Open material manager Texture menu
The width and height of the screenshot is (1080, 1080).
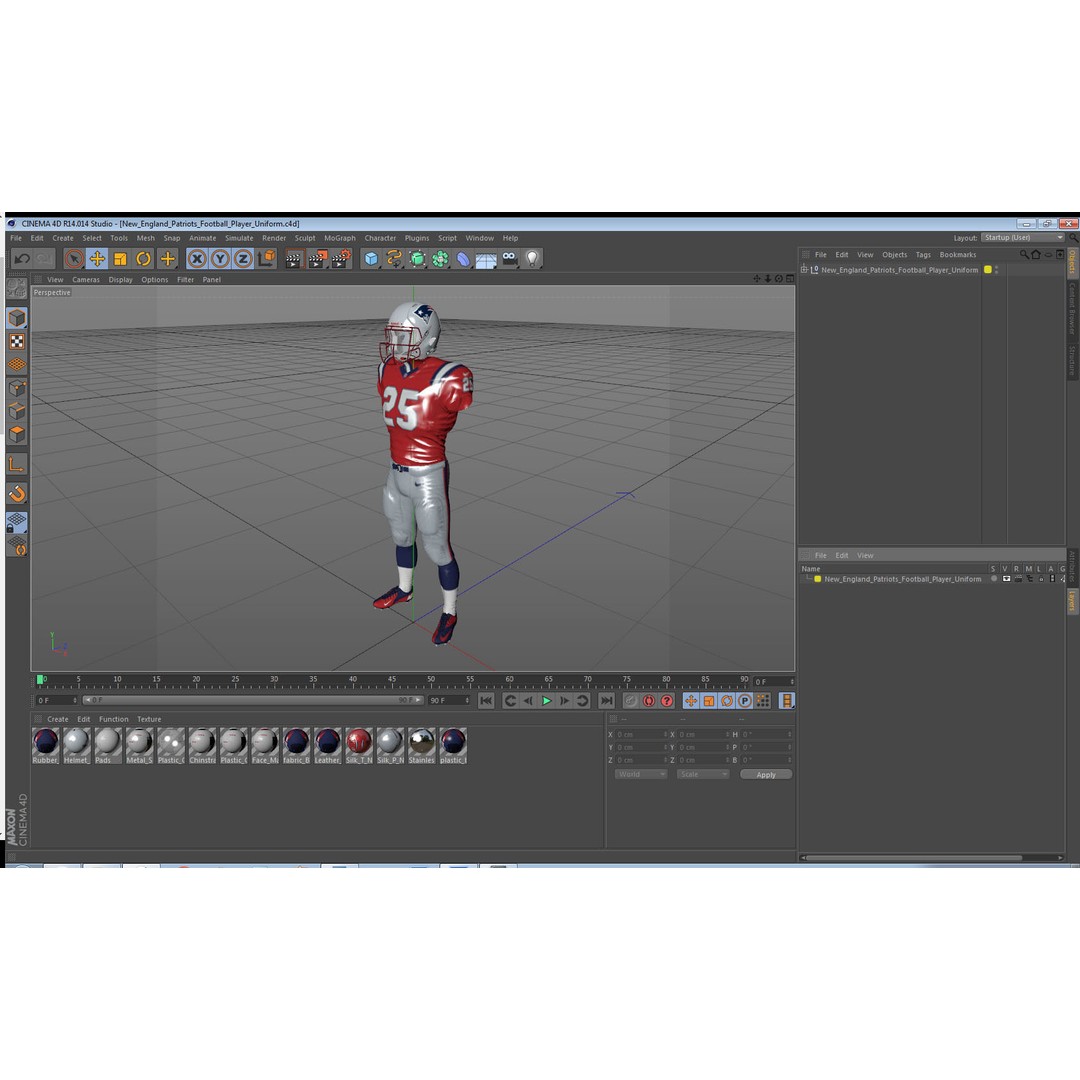(x=149, y=719)
